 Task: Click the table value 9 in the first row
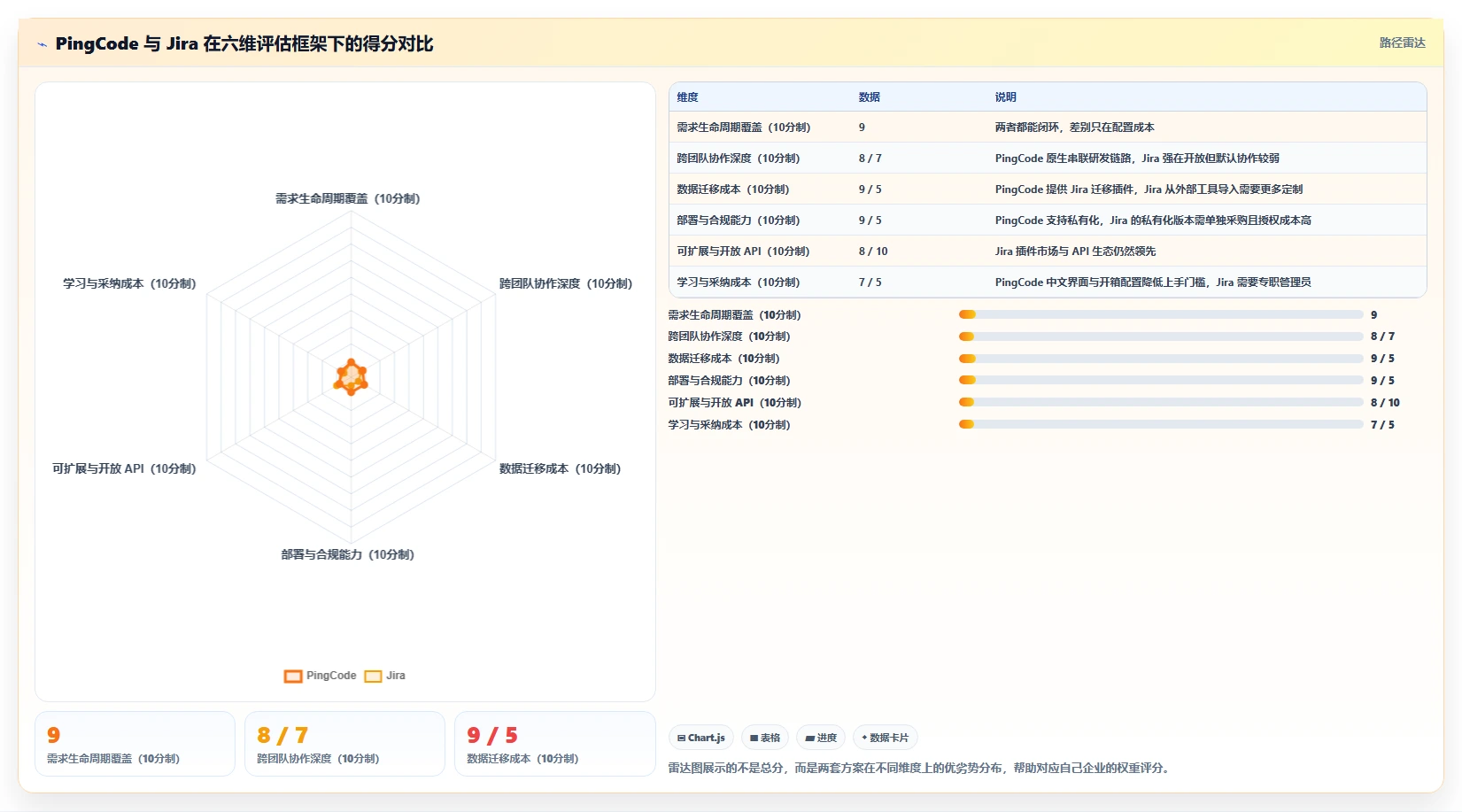click(x=862, y=128)
